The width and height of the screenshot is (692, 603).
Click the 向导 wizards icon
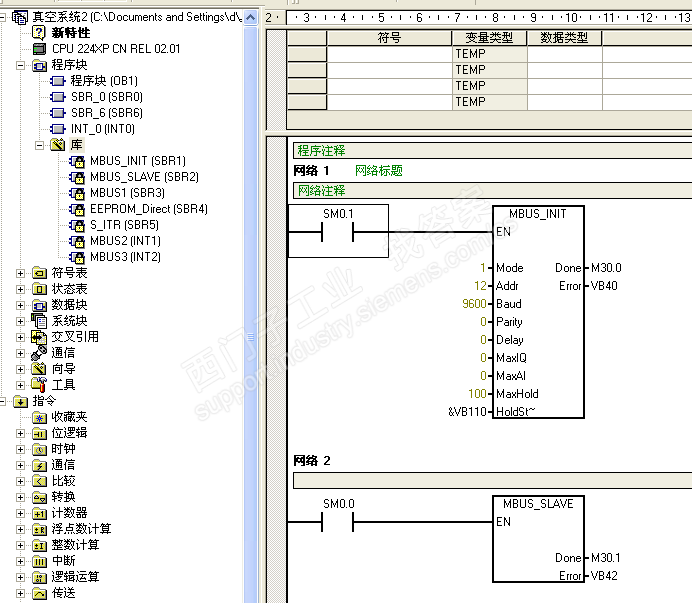39,369
